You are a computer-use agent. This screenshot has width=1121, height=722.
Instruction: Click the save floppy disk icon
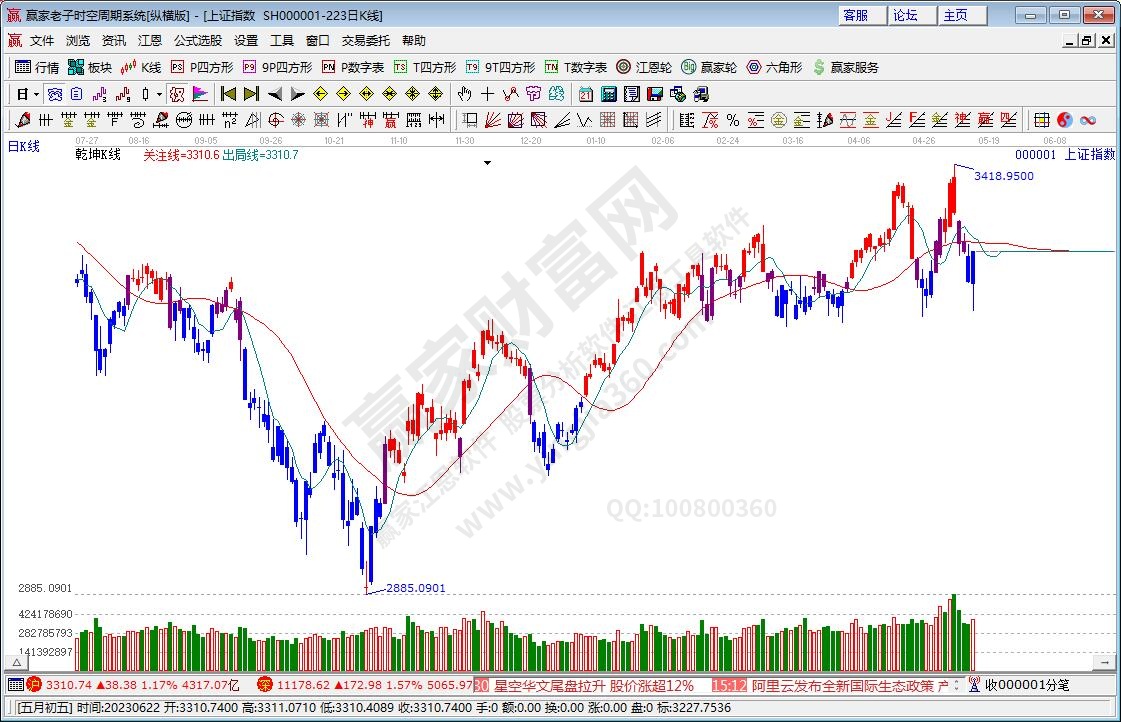click(x=655, y=94)
